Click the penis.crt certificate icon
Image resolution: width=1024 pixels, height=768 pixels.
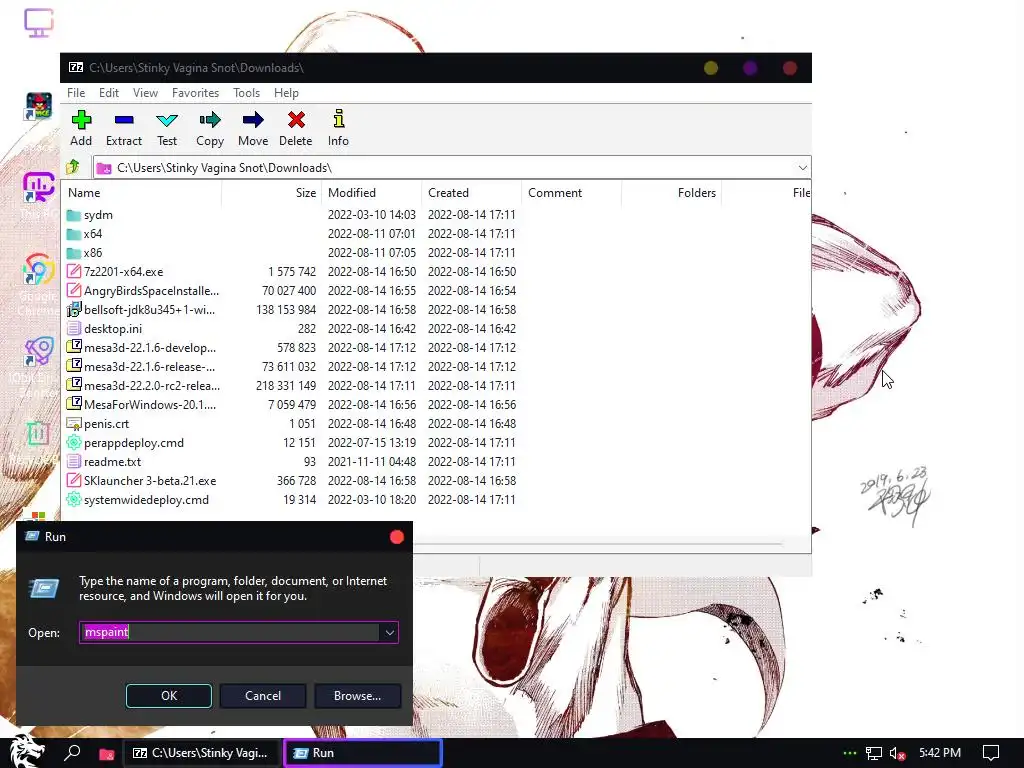[x=74, y=424]
